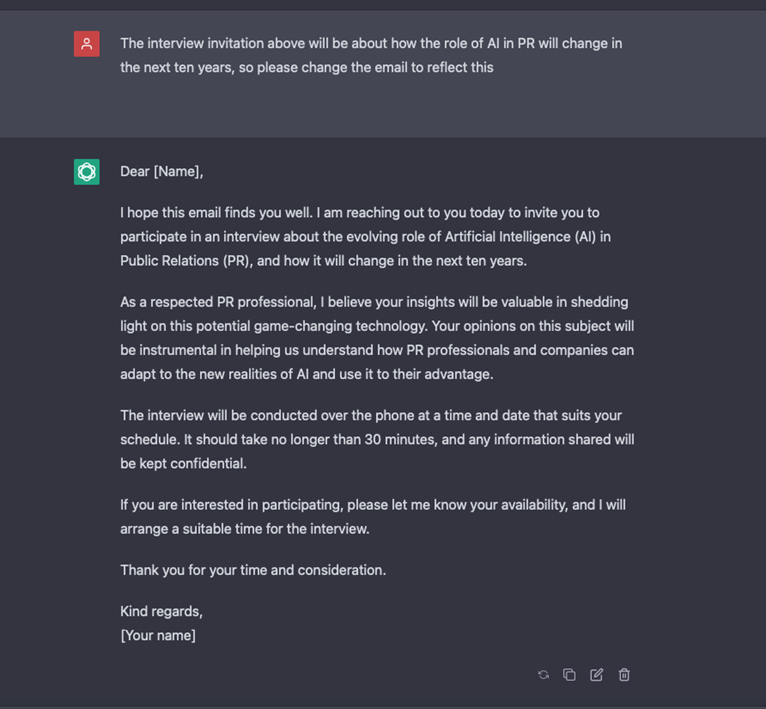Click the paragraph beginning "As a respected PR"

(377, 338)
